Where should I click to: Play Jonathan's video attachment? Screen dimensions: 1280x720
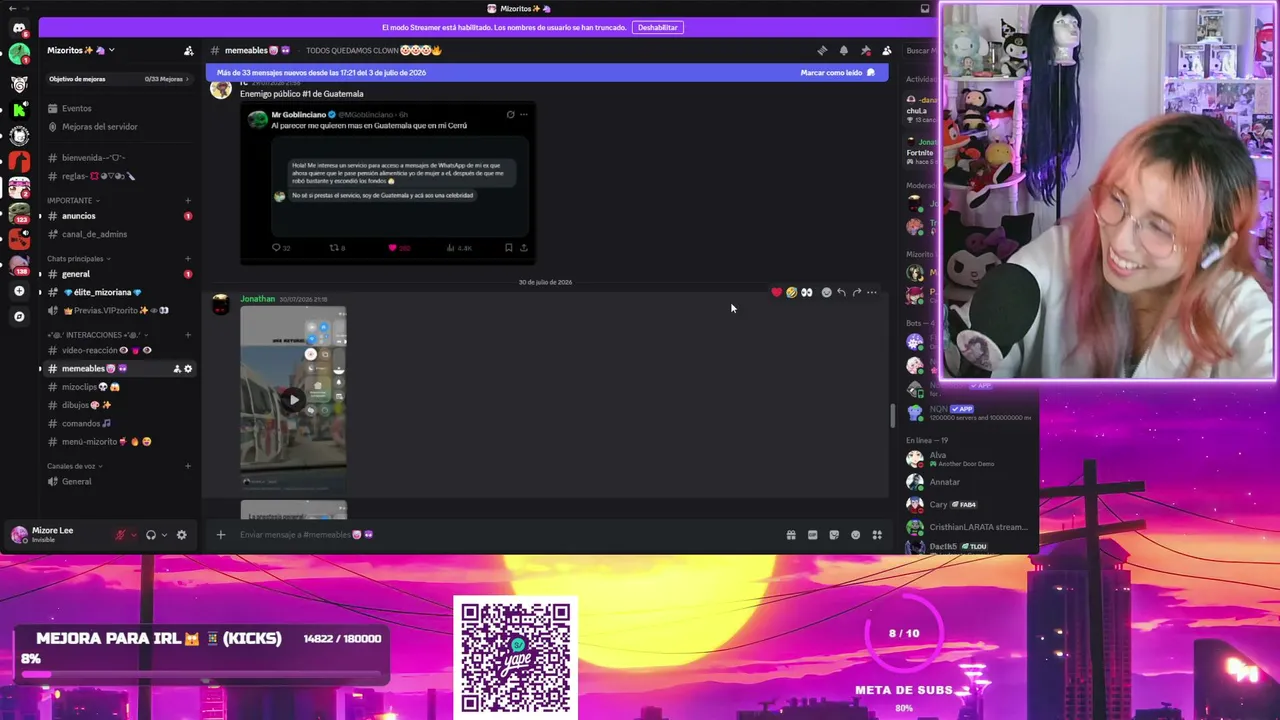pos(293,399)
